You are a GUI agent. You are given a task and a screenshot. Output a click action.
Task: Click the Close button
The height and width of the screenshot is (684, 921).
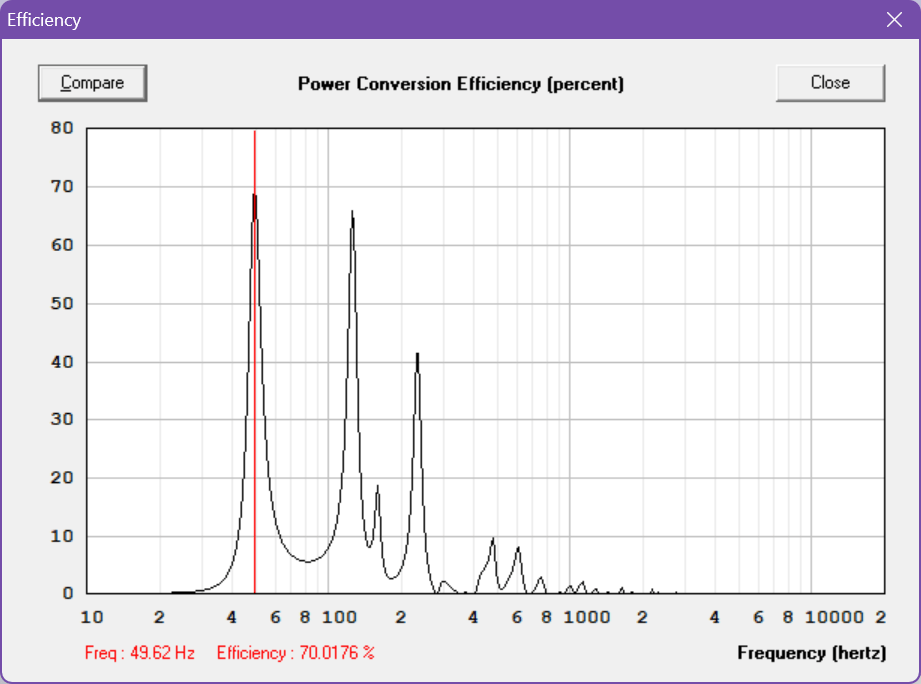click(830, 83)
